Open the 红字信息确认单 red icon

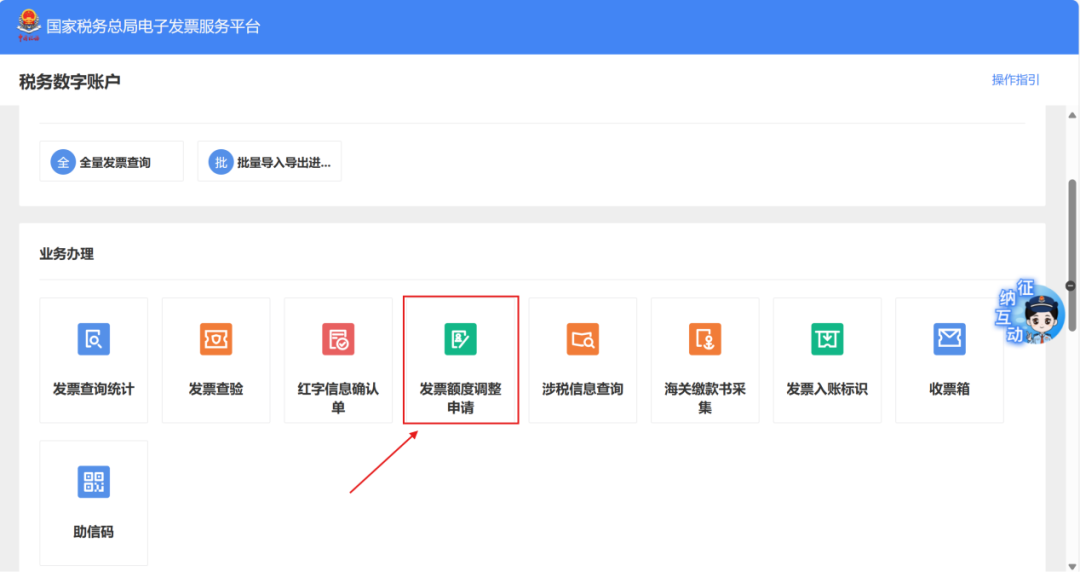pos(338,339)
